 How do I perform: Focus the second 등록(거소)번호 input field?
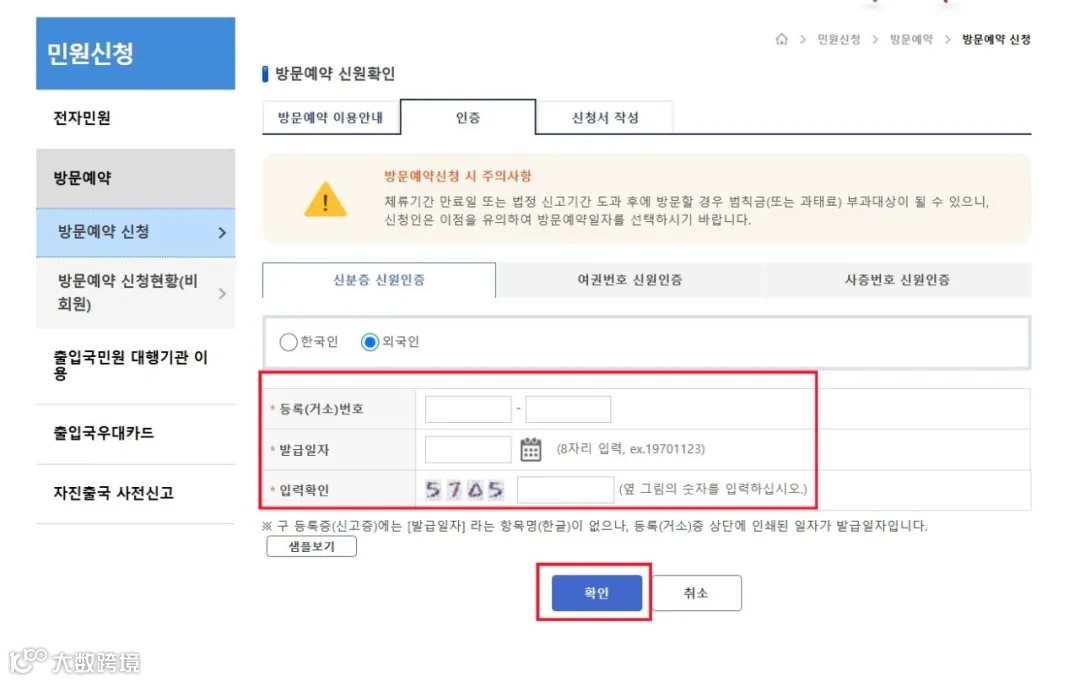pos(568,409)
